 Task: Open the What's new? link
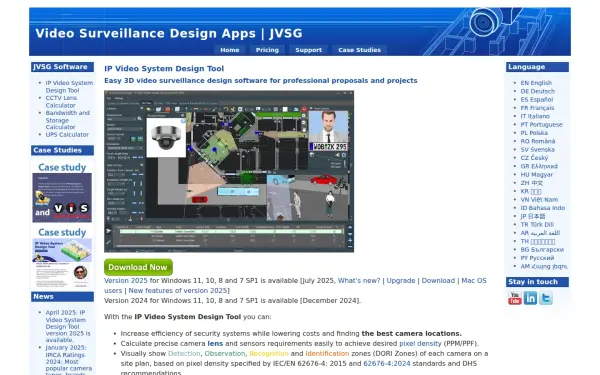359,280
